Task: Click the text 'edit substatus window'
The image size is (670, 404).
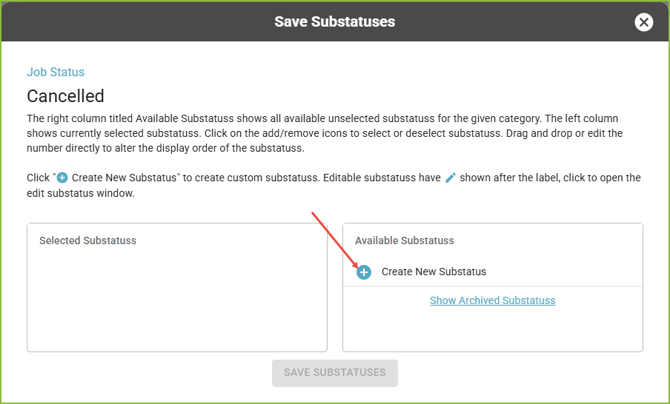Action: (x=80, y=193)
